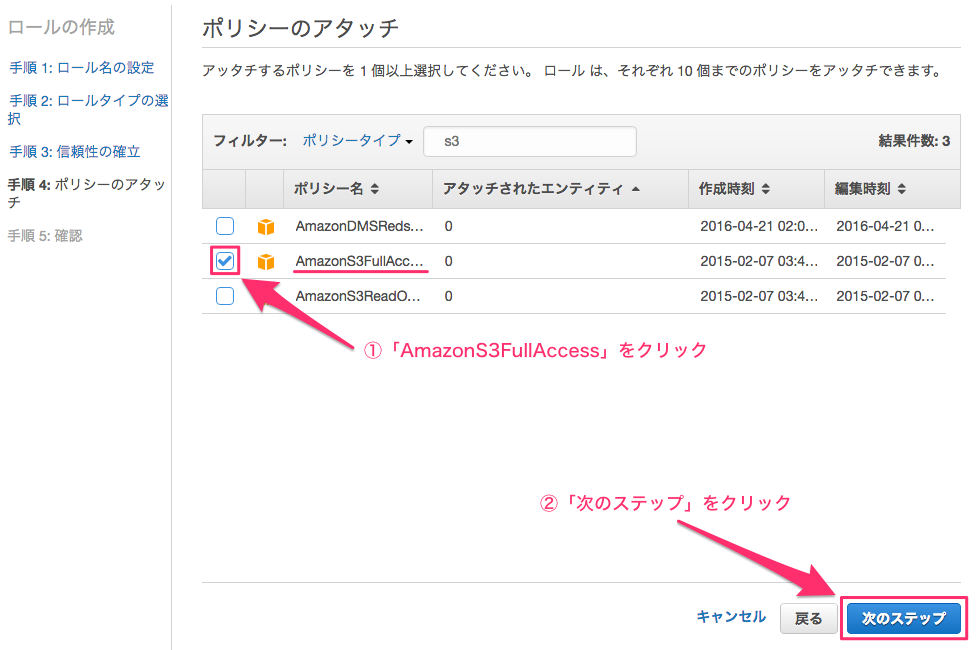Screen dimensions: 977x650
Task: Open the AmazonS3ReadO... policy name
Action: coord(358,296)
